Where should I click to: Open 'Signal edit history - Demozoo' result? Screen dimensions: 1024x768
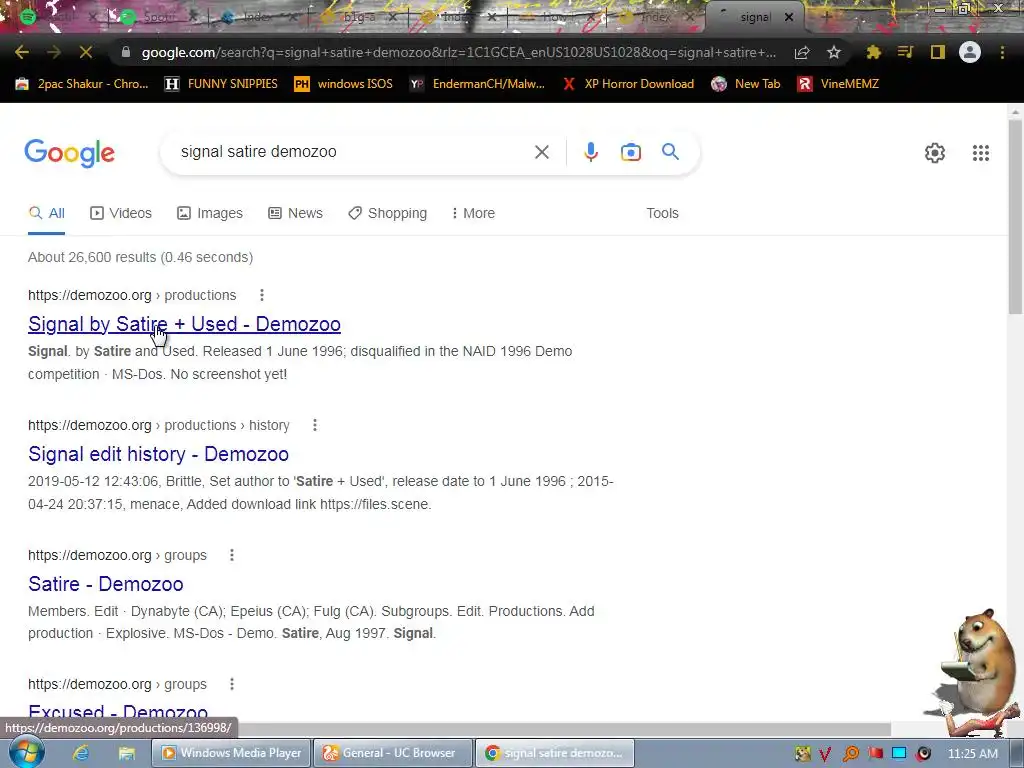[158, 454]
